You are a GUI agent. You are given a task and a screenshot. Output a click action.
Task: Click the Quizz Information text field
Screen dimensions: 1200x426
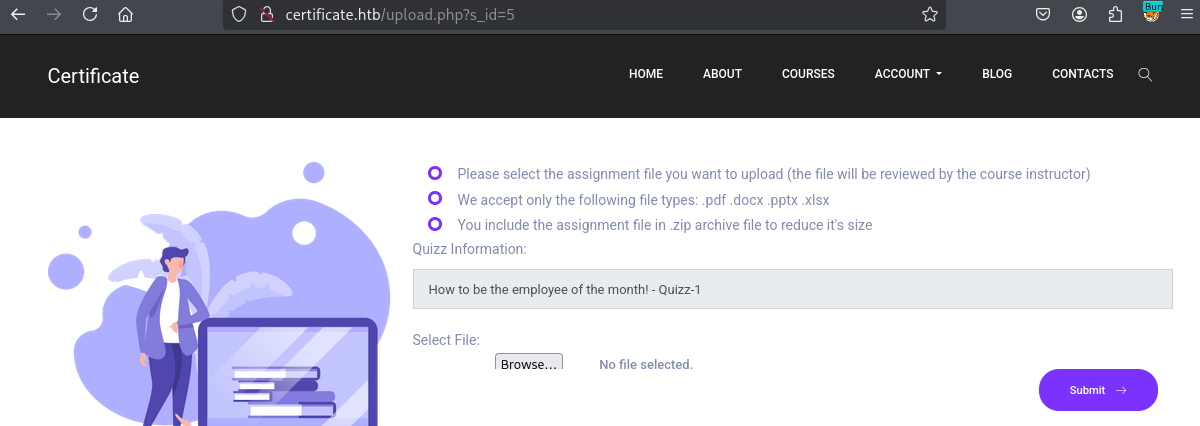tap(792, 289)
